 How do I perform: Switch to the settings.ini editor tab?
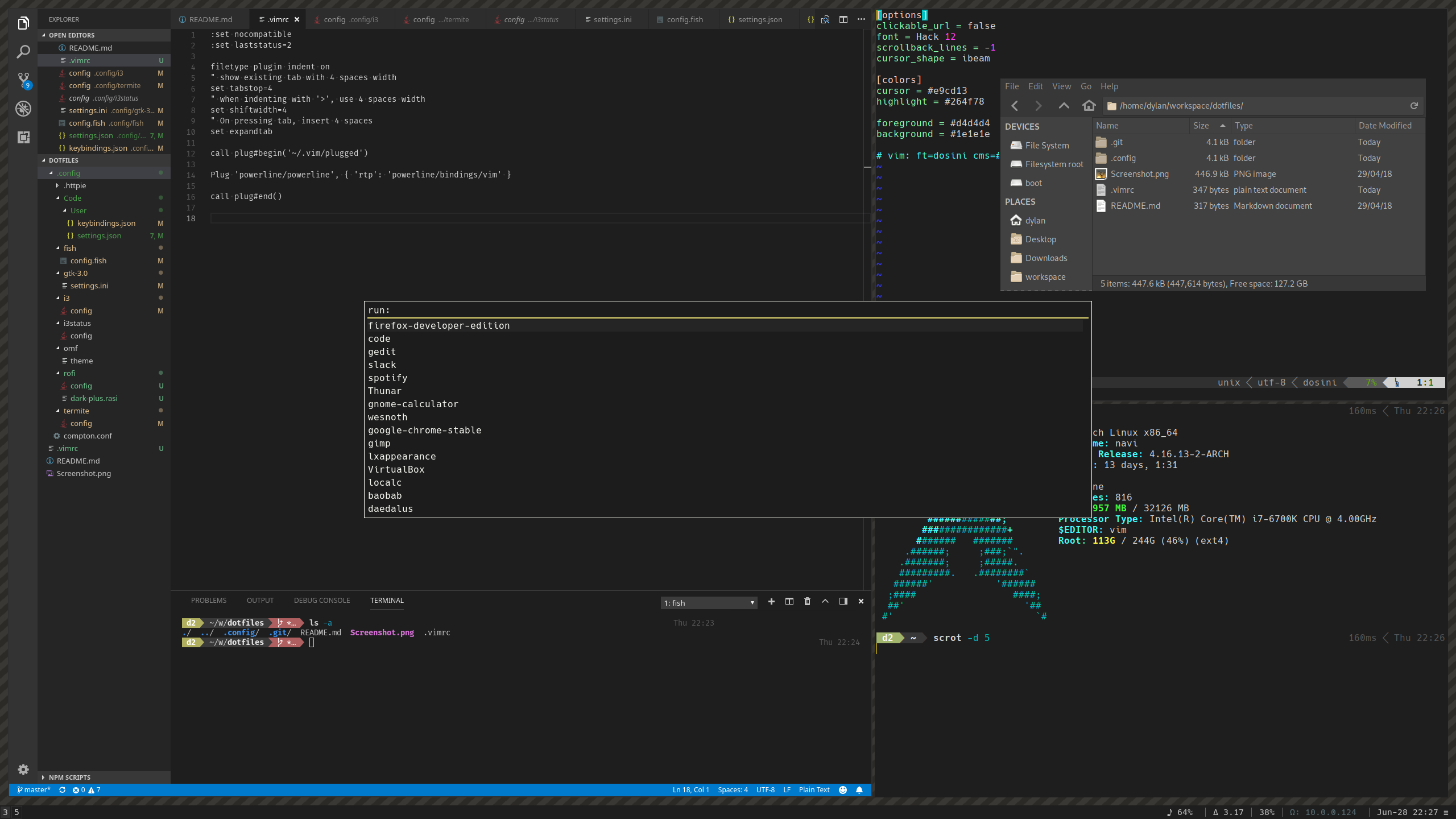coord(612,19)
